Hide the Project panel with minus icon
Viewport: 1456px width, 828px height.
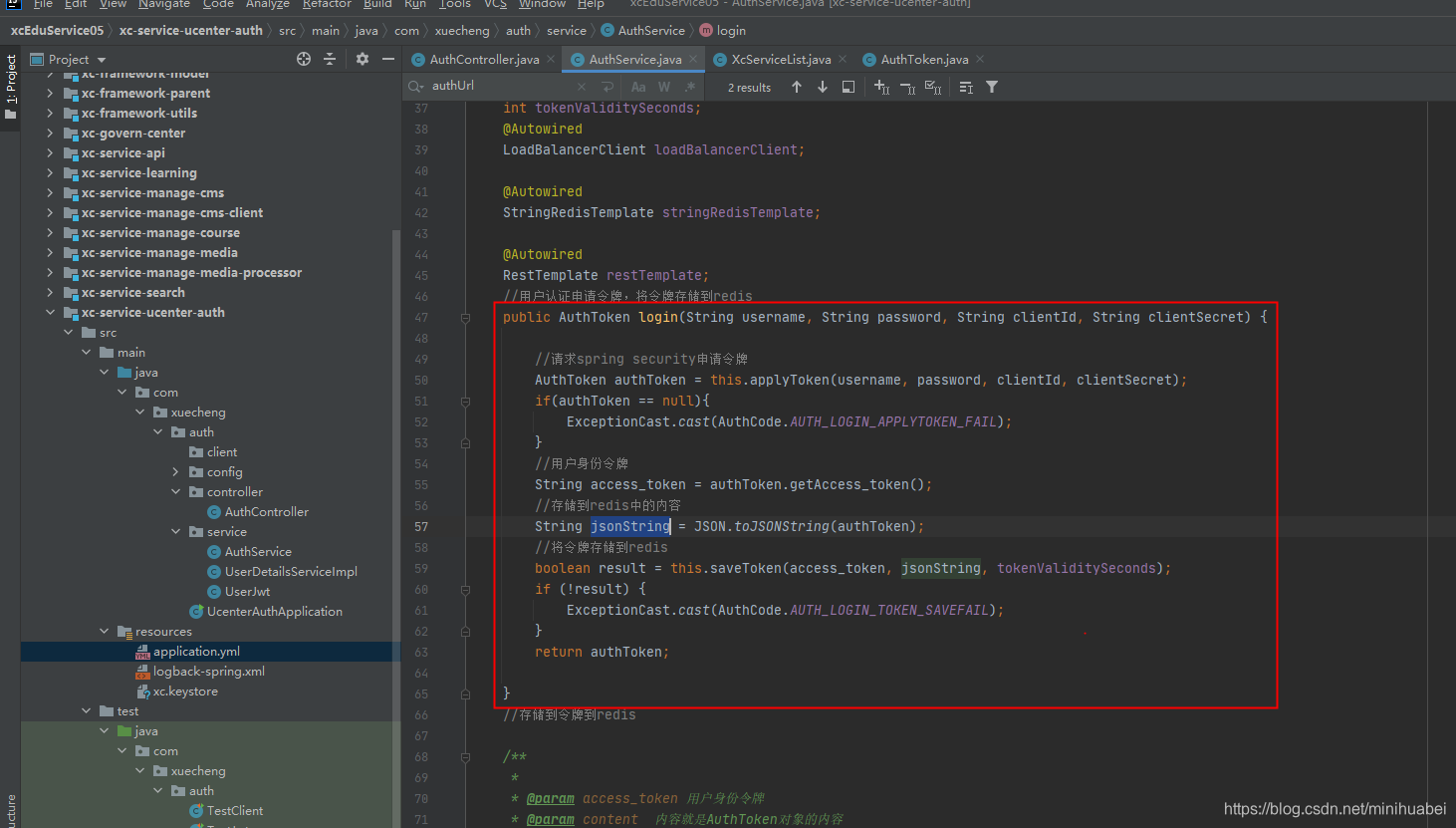[x=388, y=60]
